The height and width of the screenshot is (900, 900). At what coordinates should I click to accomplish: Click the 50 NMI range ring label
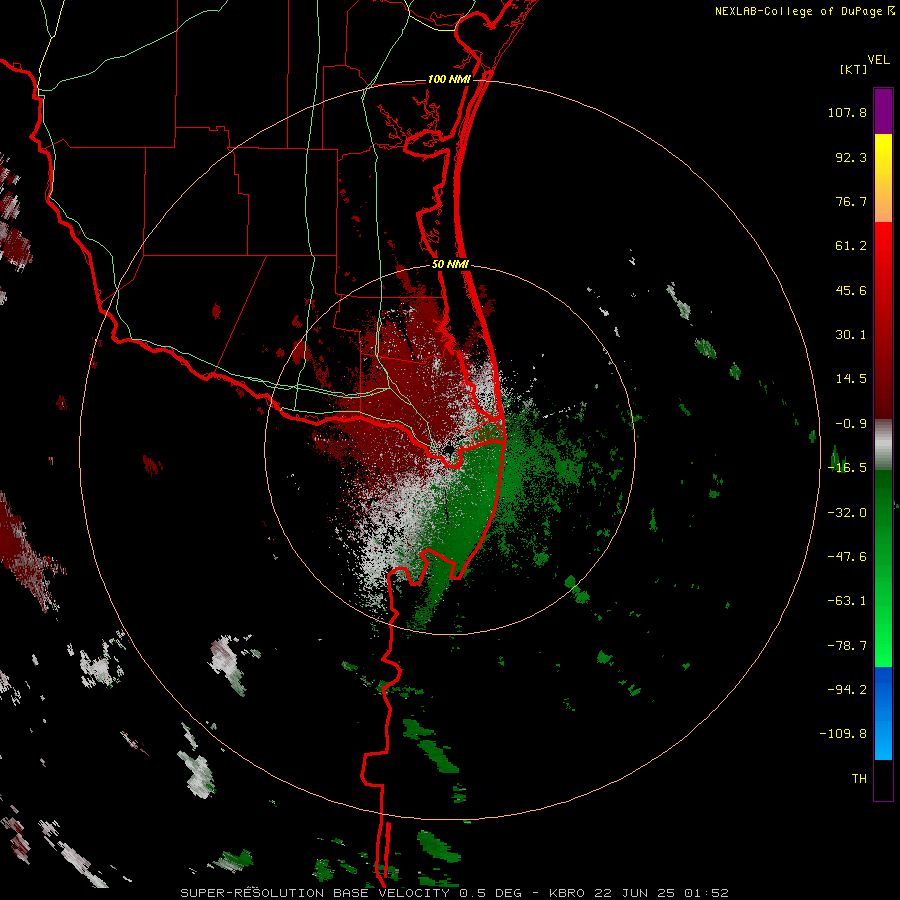pyautogui.click(x=451, y=265)
